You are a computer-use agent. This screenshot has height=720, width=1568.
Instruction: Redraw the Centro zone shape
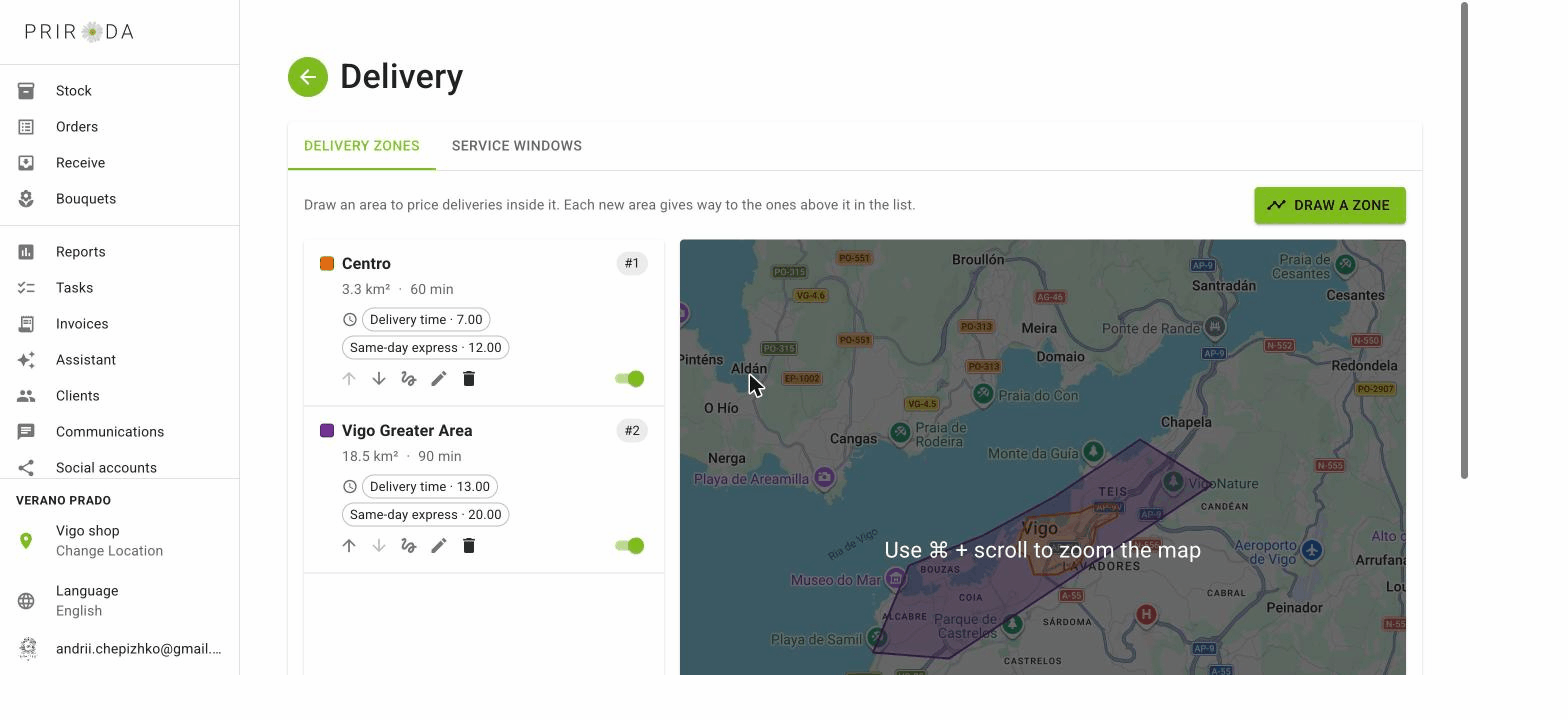coord(409,379)
